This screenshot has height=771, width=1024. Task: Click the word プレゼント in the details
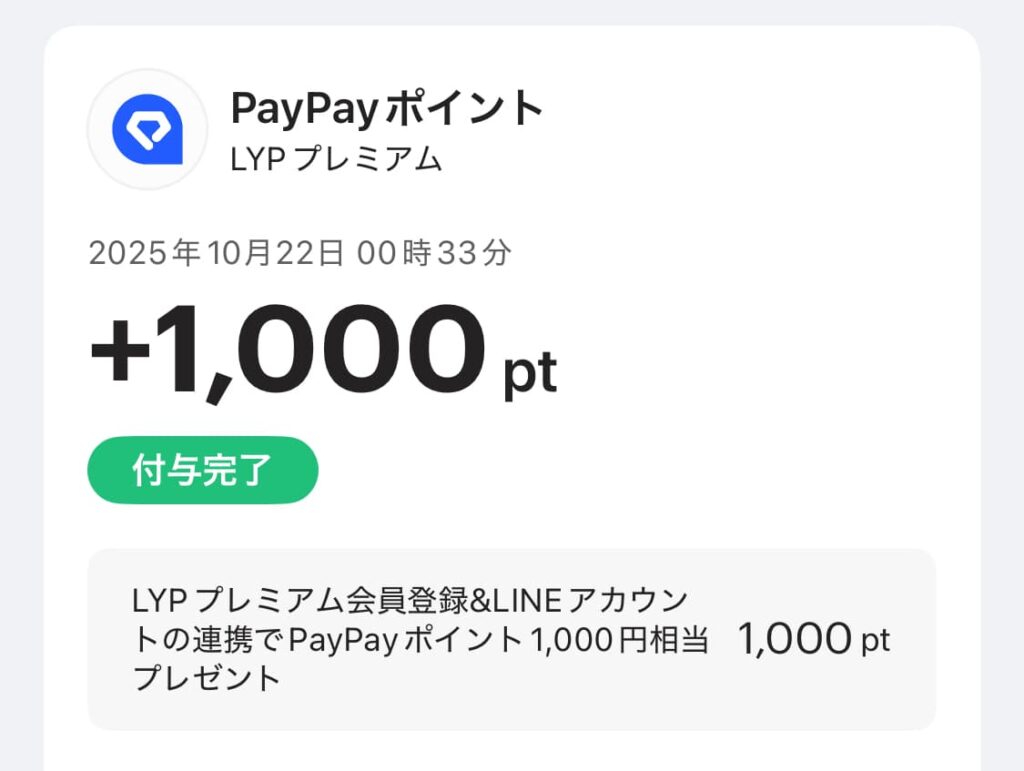tap(207, 678)
